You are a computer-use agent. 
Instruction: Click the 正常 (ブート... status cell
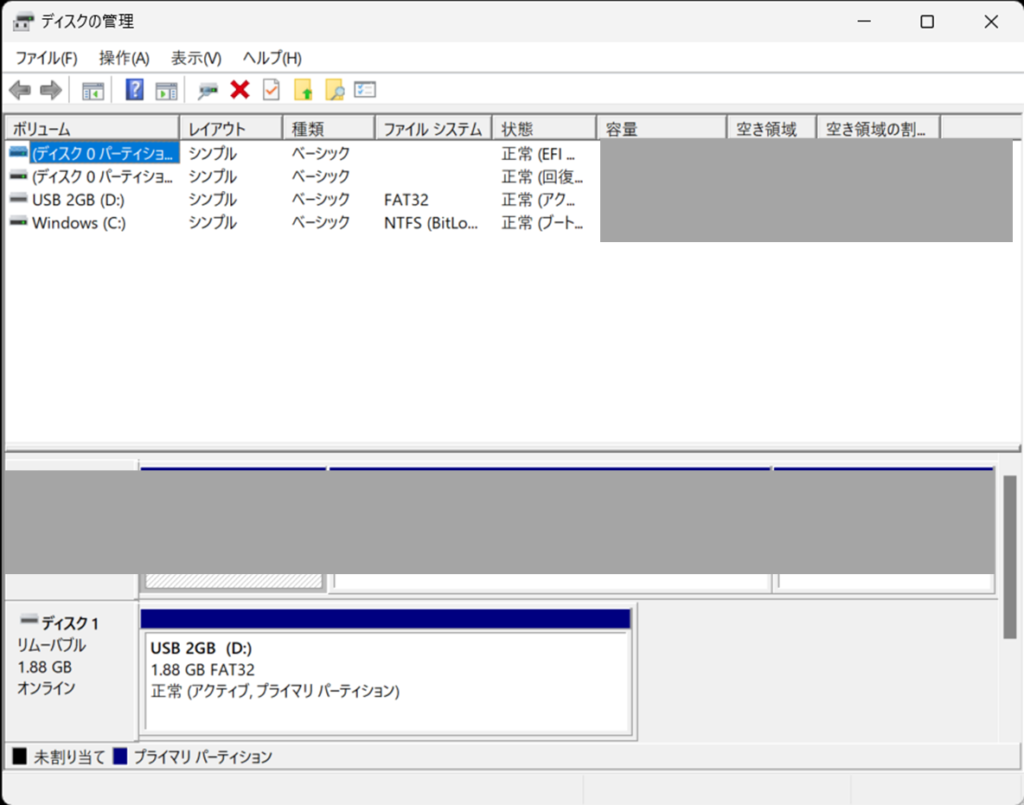click(x=542, y=223)
